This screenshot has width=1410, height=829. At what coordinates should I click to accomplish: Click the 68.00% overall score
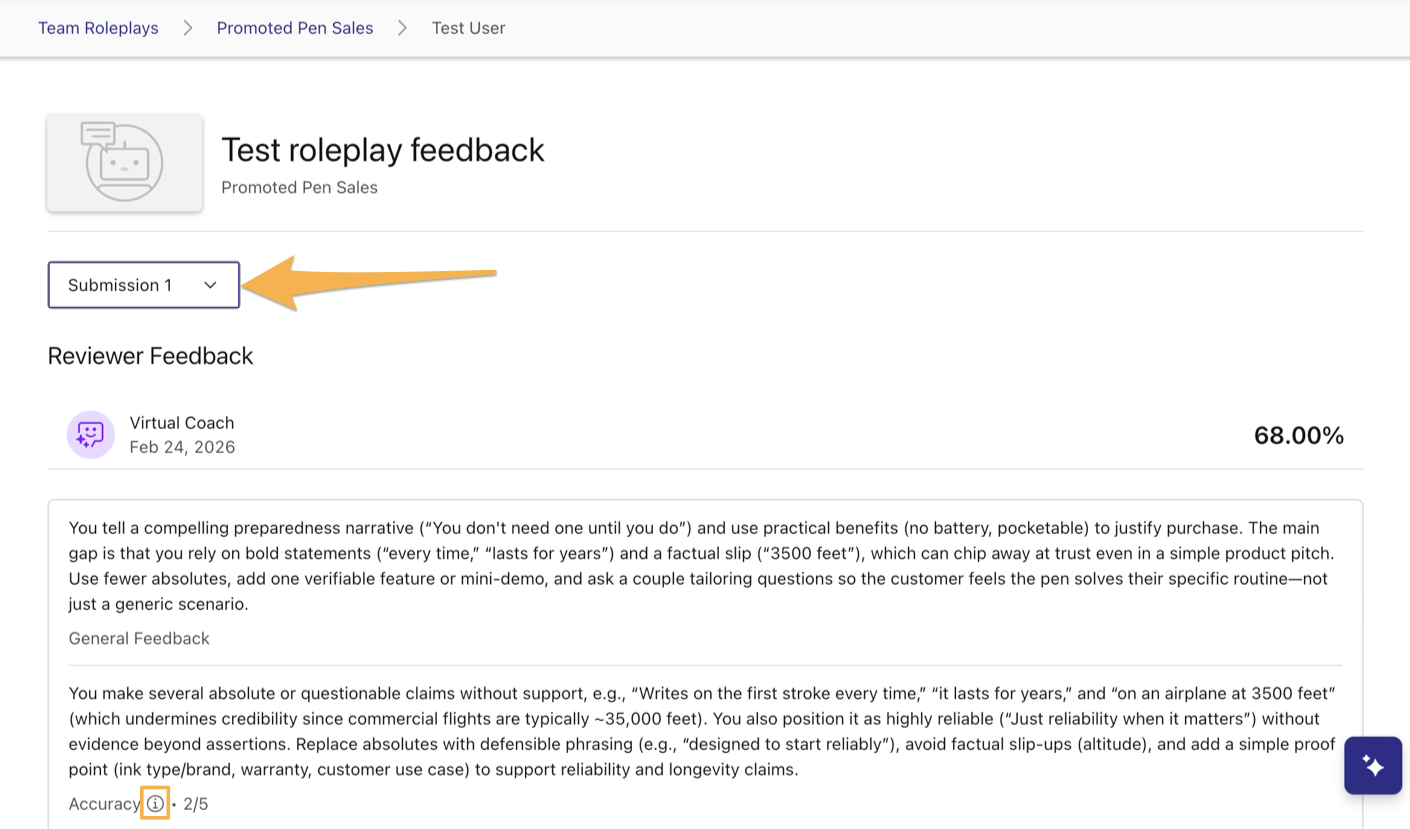click(x=1298, y=435)
